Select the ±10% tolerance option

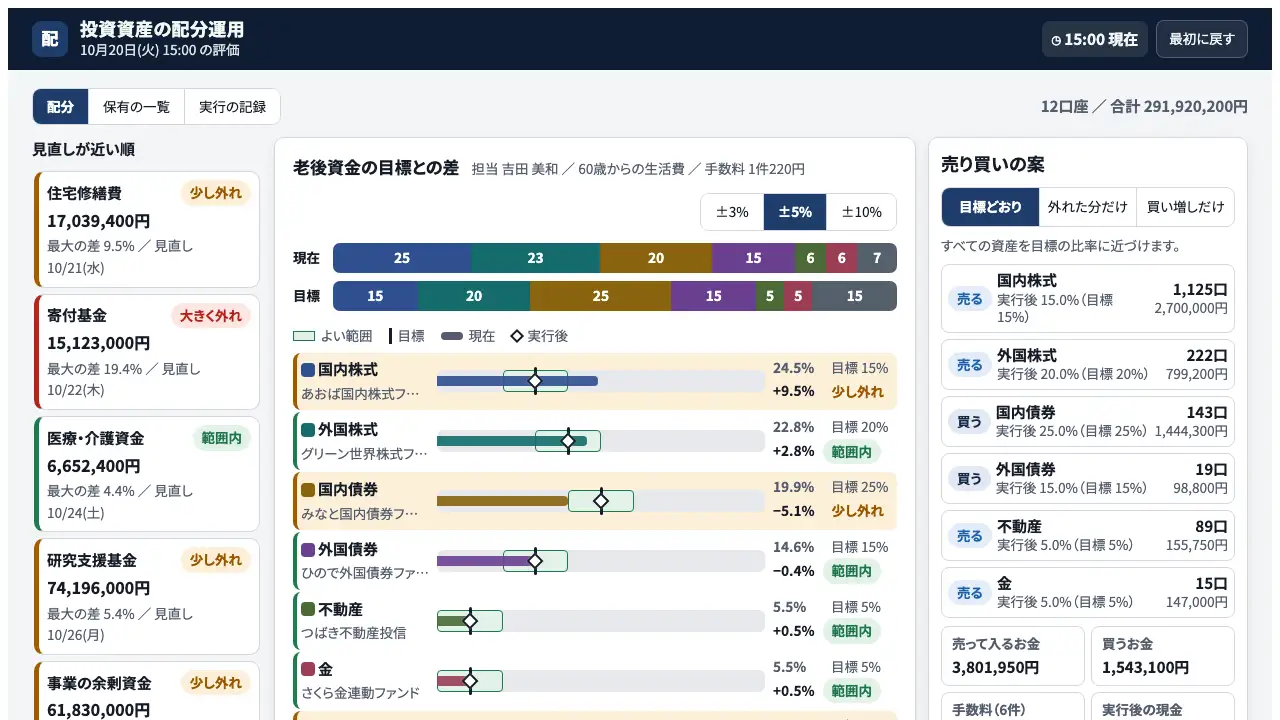click(x=861, y=212)
